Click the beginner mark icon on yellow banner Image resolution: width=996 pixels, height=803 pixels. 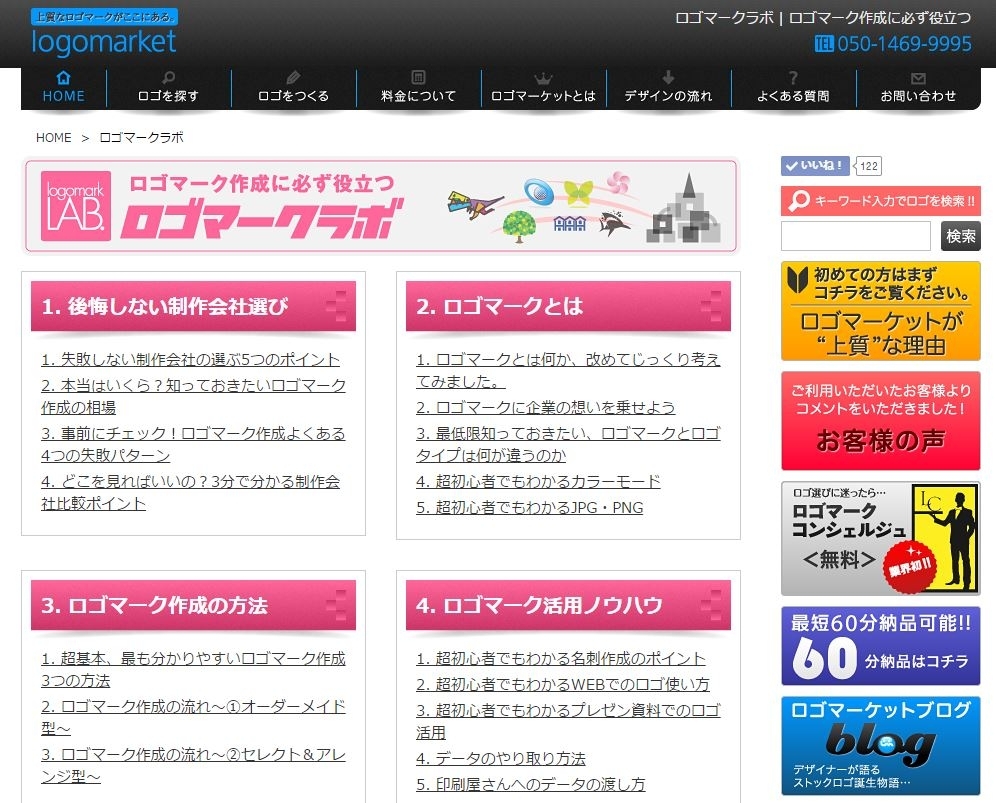(x=797, y=280)
